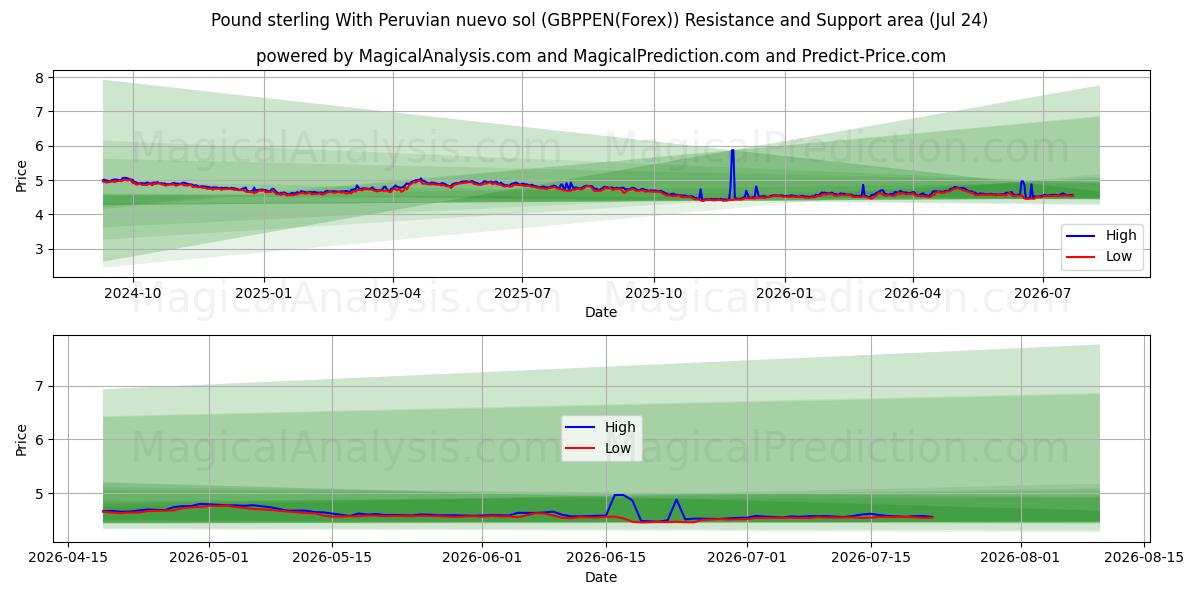Click the 2025-07 tick label on upper chart
Screen dimensions: 1200x600
click(x=522, y=294)
